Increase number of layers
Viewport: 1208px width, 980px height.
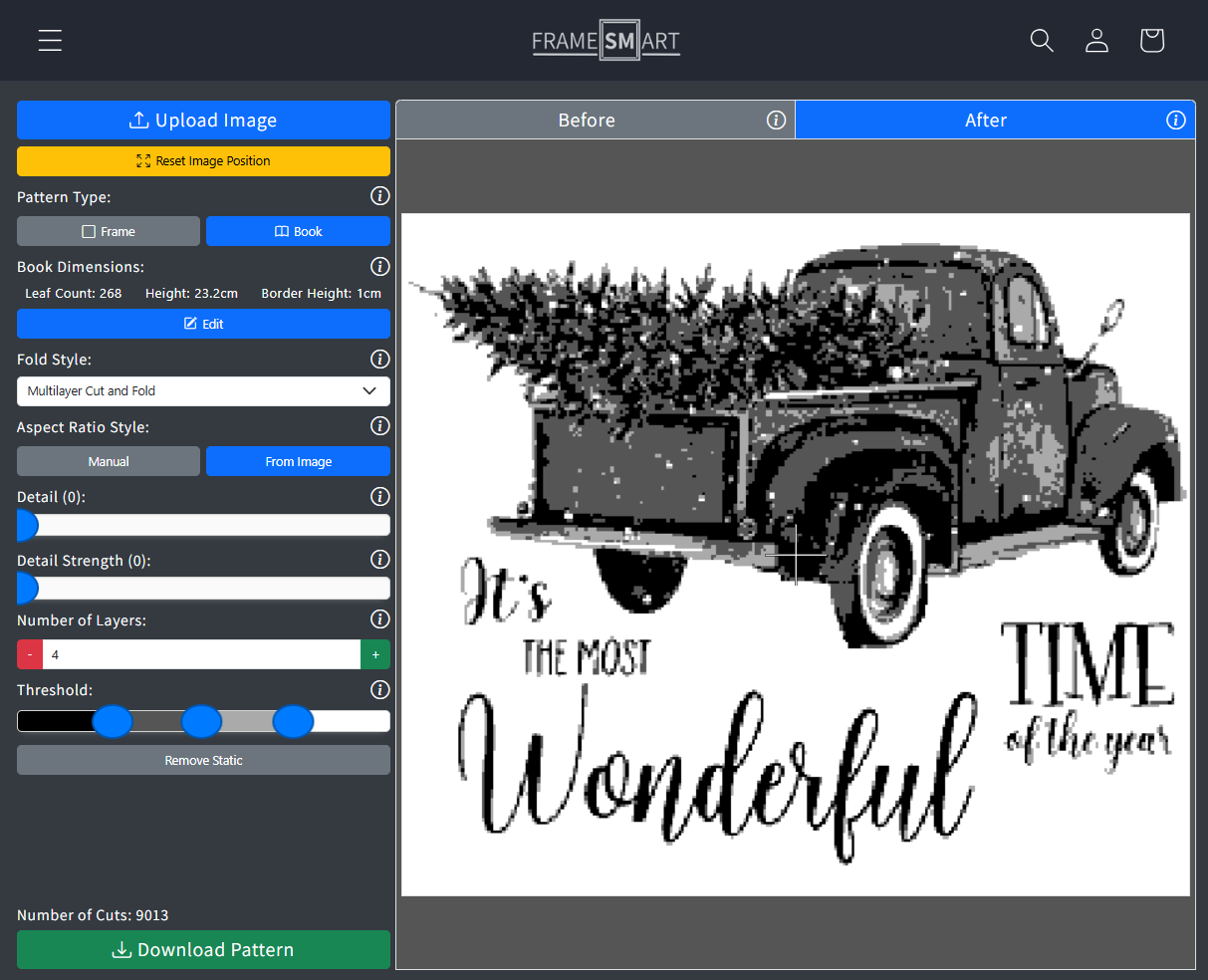point(375,654)
